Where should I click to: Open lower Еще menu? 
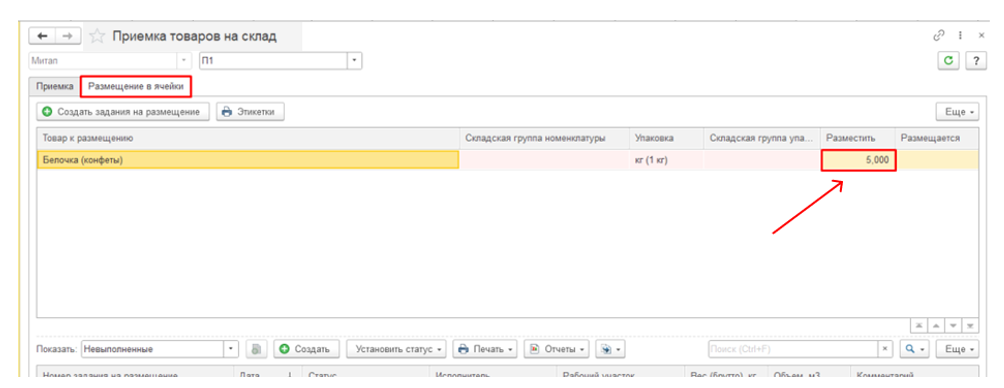pyautogui.click(x=957, y=350)
